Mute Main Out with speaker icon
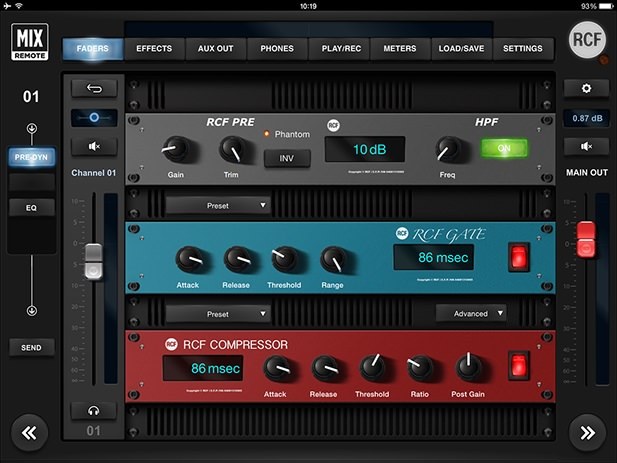 pyautogui.click(x=587, y=147)
